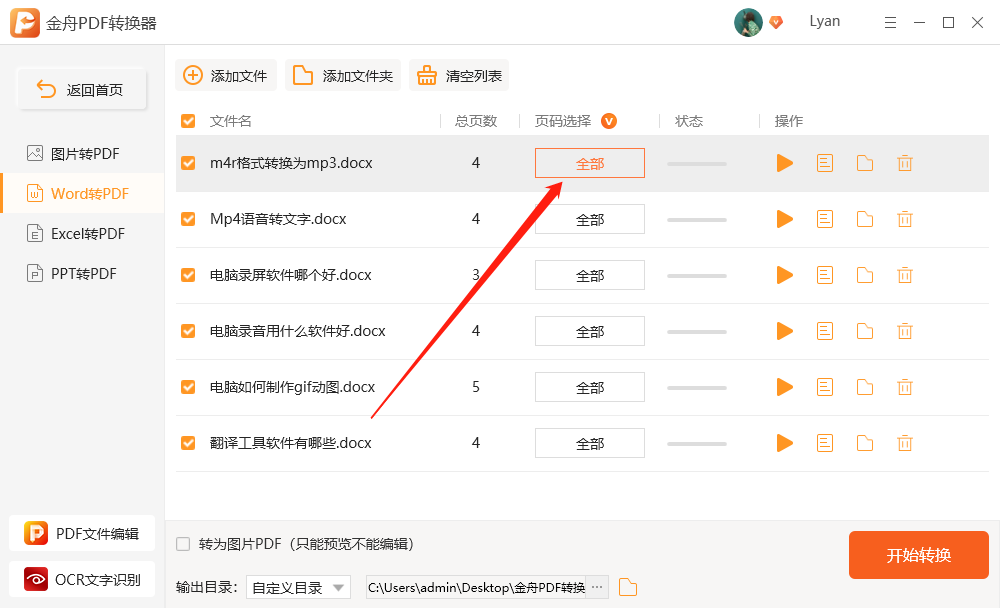Click the output path text field
Screen dimensions: 1000x609
coord(476,587)
